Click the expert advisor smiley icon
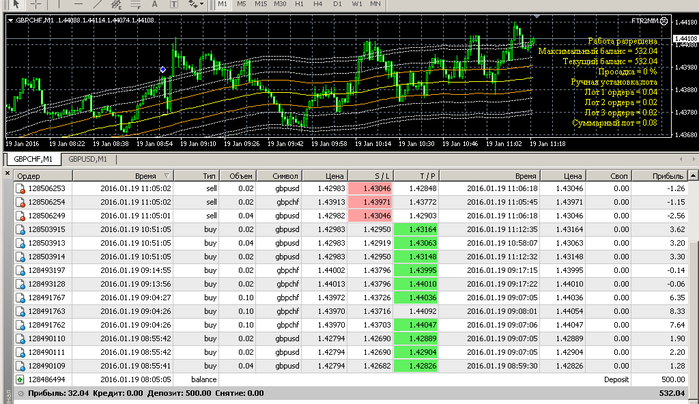 coord(664,21)
